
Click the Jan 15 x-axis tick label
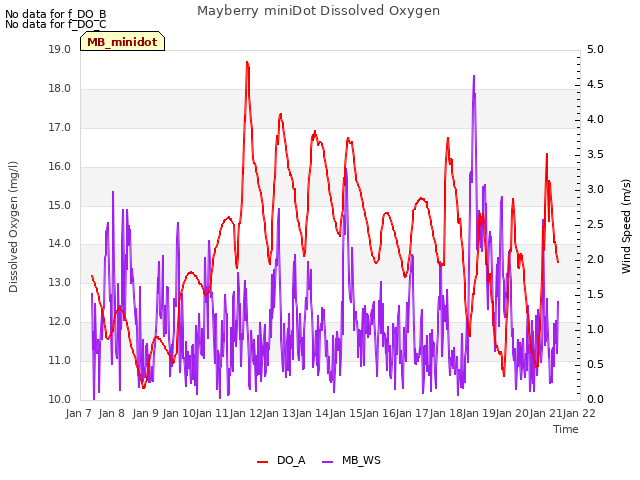pos(346,413)
